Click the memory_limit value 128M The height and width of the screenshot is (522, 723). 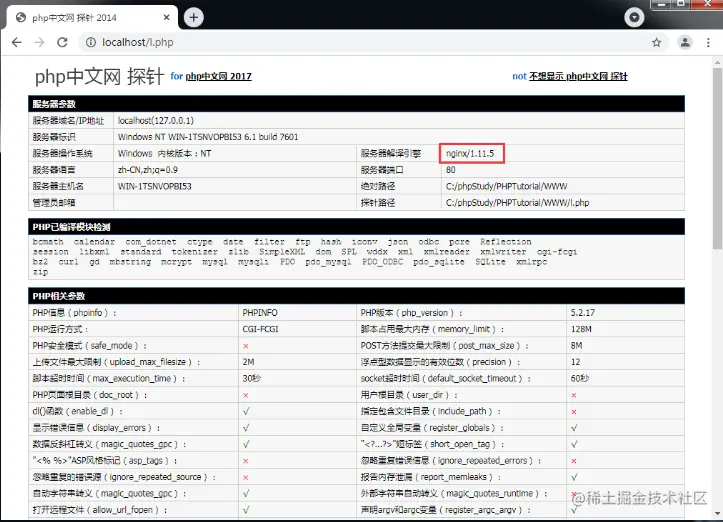(x=581, y=329)
